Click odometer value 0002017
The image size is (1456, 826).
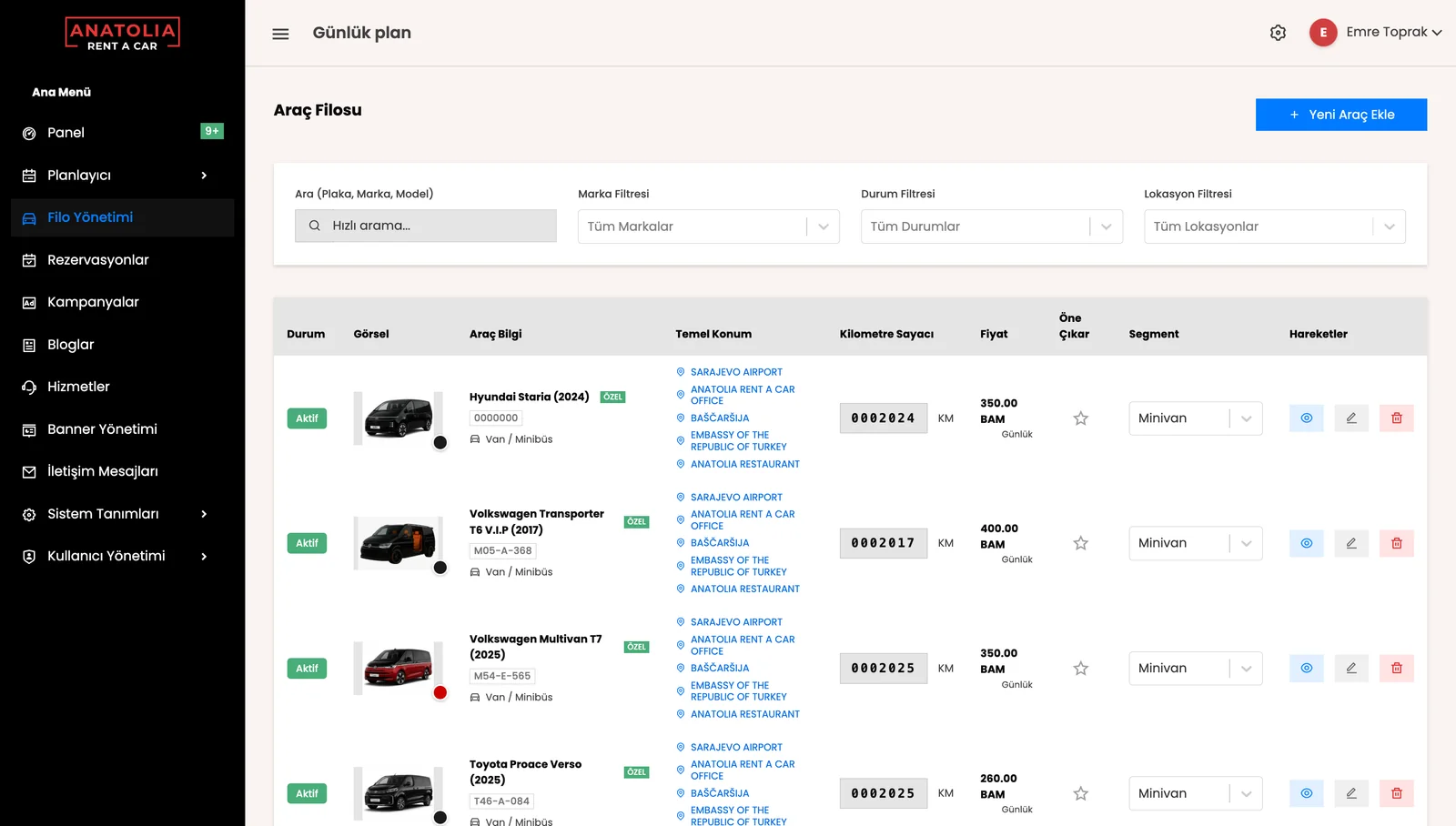point(884,543)
